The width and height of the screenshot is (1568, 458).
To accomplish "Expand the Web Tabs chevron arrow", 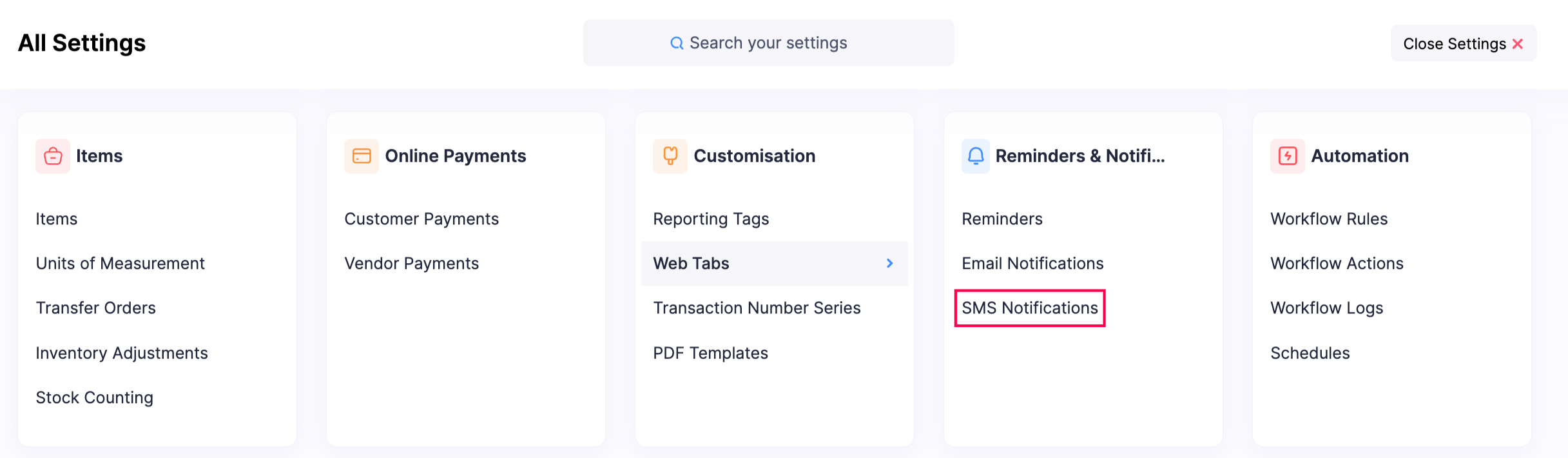I will tap(889, 263).
